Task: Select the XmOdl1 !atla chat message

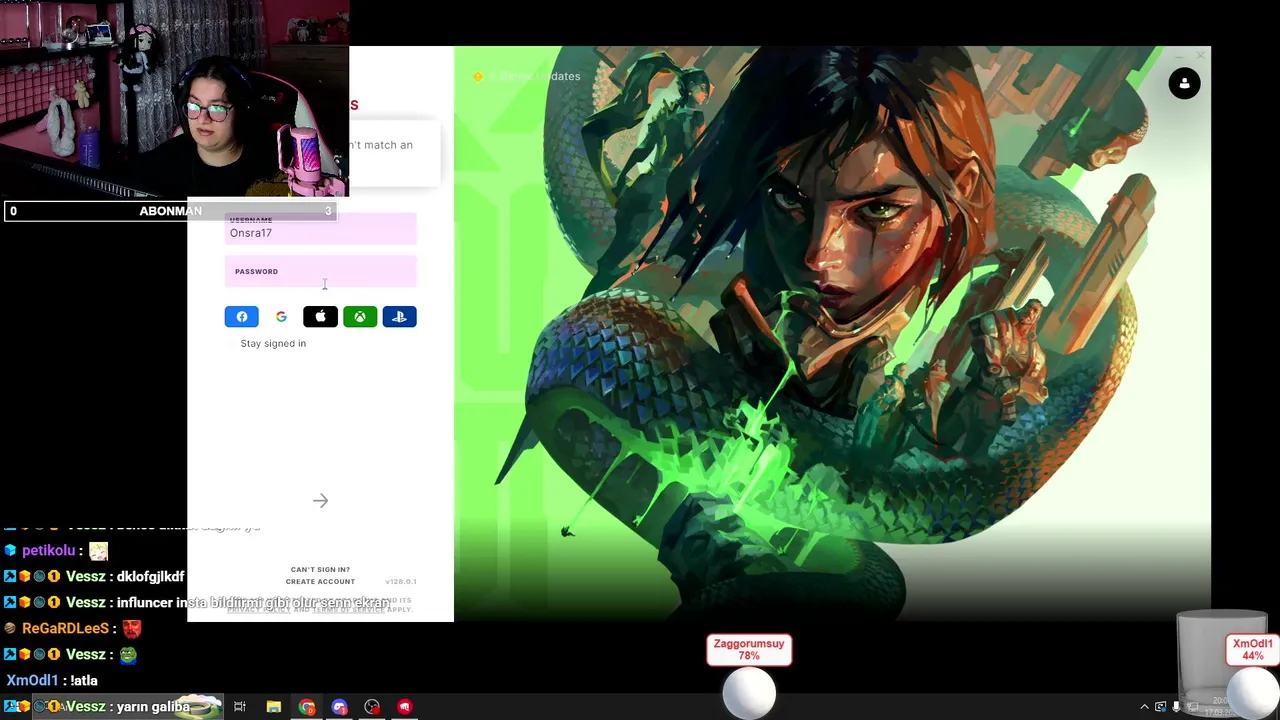Action: click(x=52, y=680)
